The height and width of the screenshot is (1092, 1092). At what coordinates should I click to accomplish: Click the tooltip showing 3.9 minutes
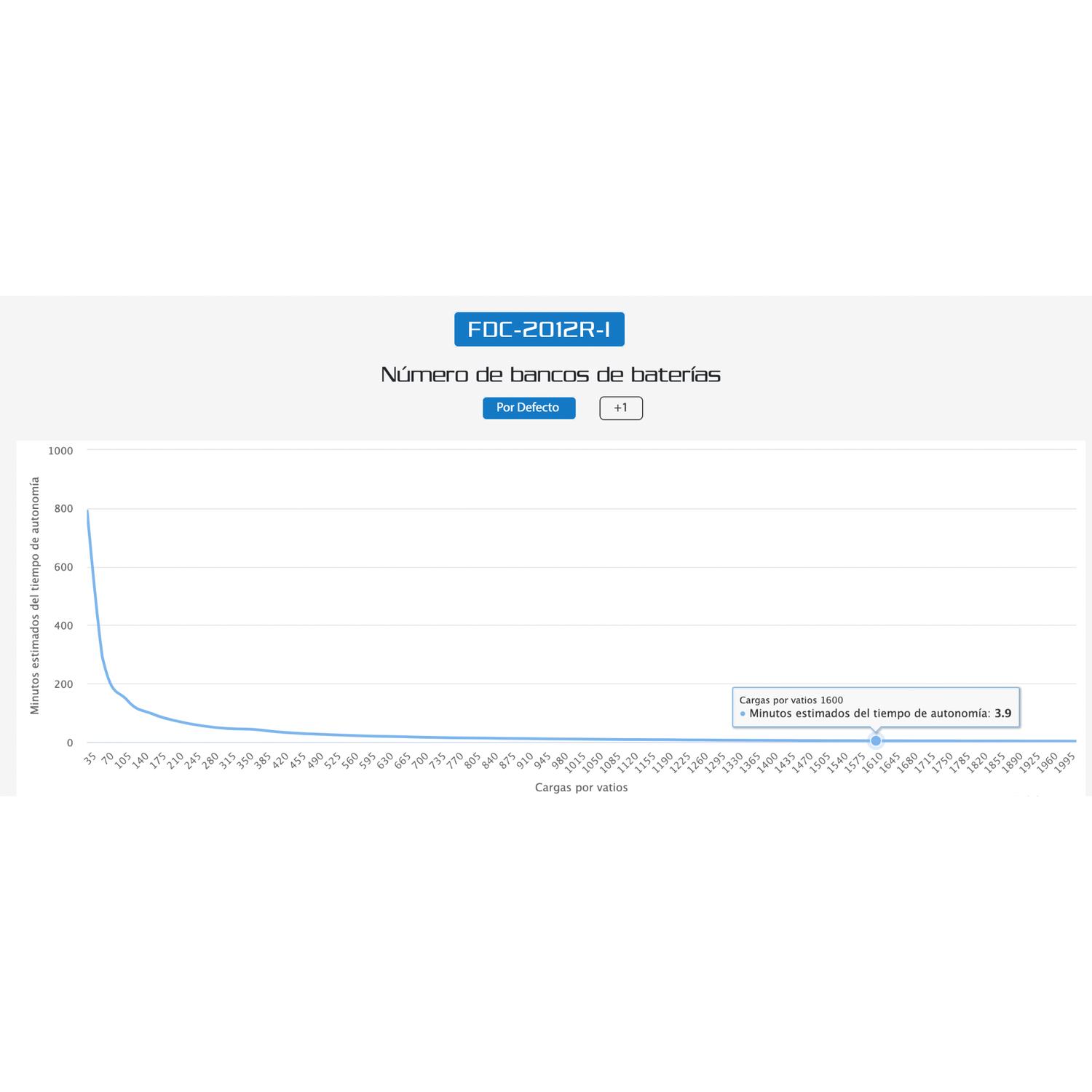coord(876,707)
